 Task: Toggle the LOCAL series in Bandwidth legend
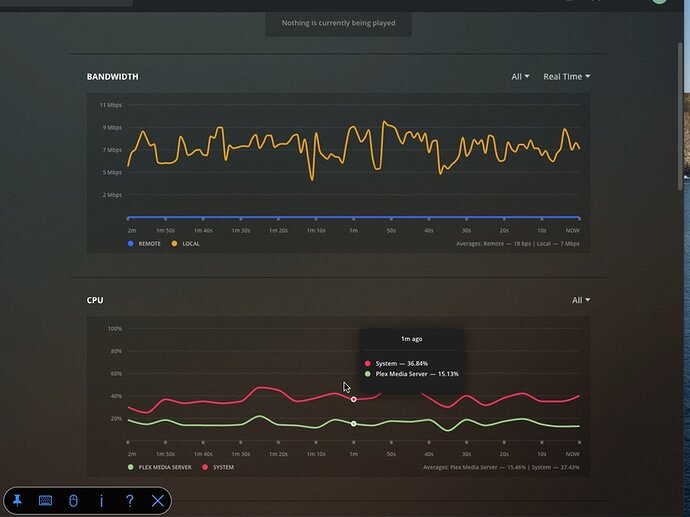pos(186,244)
